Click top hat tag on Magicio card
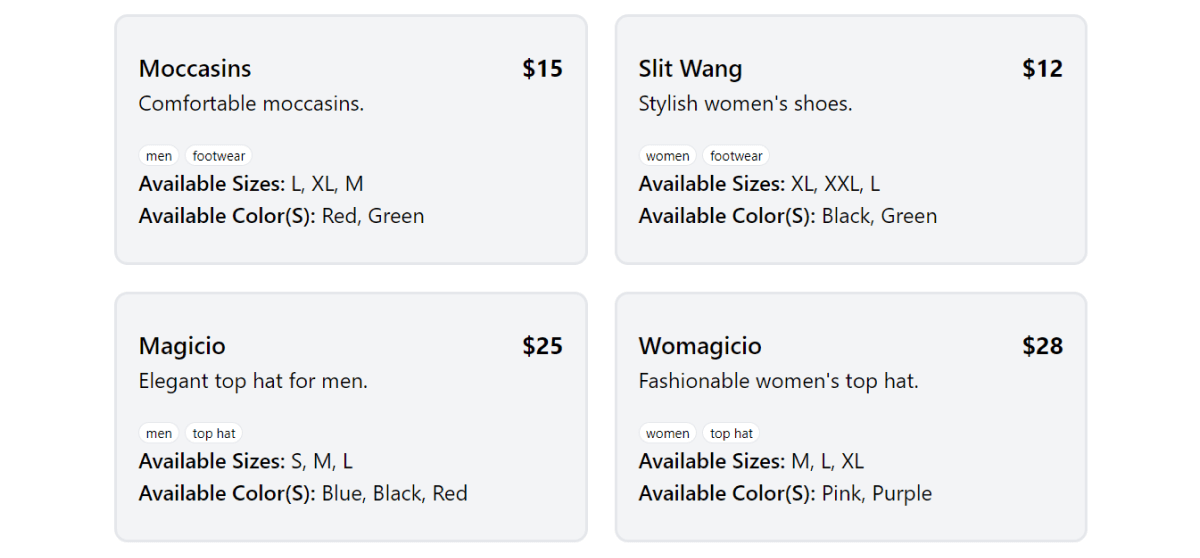1200x558 pixels. pos(214,434)
